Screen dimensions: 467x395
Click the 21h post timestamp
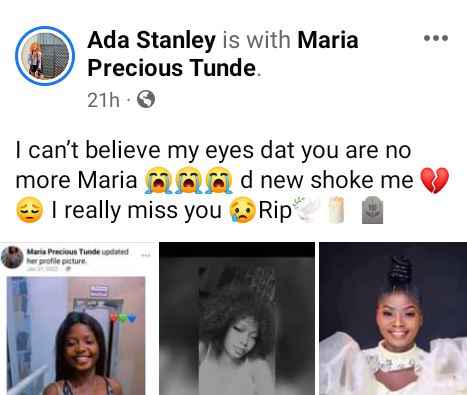pyautogui.click(x=103, y=100)
